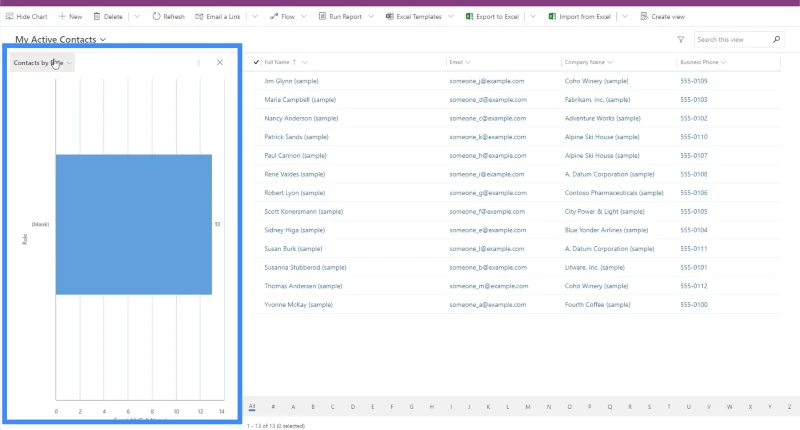Open the Susan Burk (sample) contact
800x430 pixels.
click(x=293, y=248)
